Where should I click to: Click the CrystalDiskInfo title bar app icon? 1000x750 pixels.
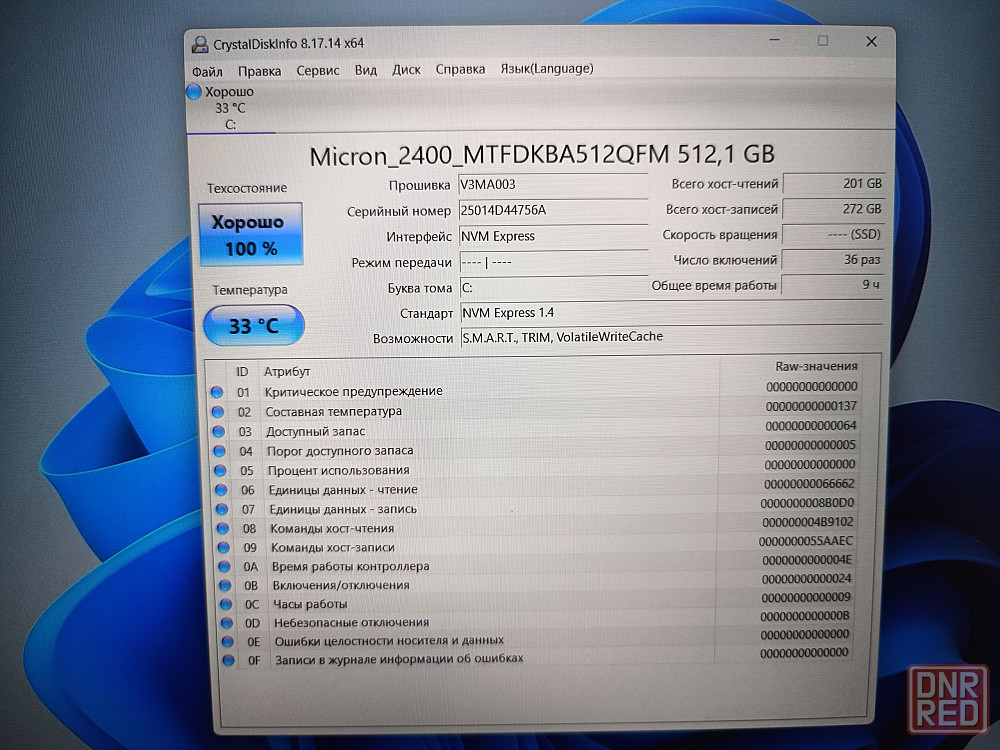(x=199, y=43)
